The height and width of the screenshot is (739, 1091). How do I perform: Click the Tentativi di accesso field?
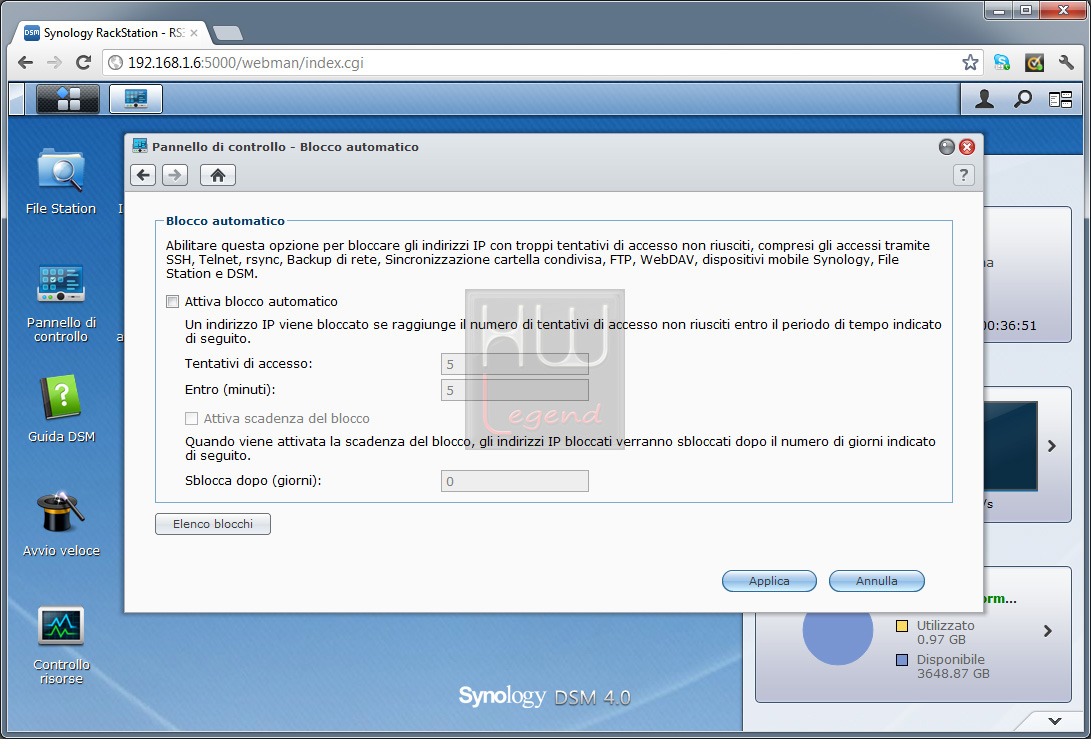(515, 364)
